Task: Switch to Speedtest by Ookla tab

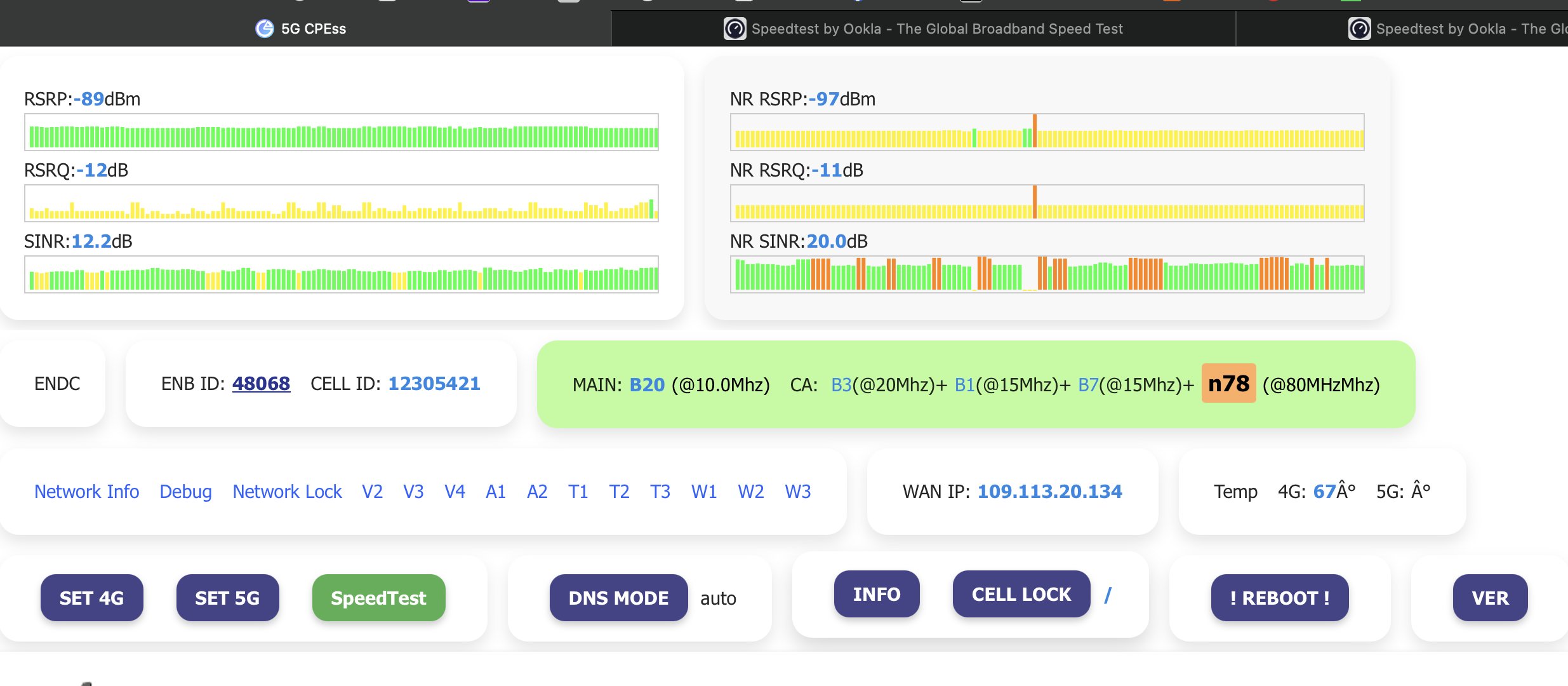Action: [x=936, y=29]
